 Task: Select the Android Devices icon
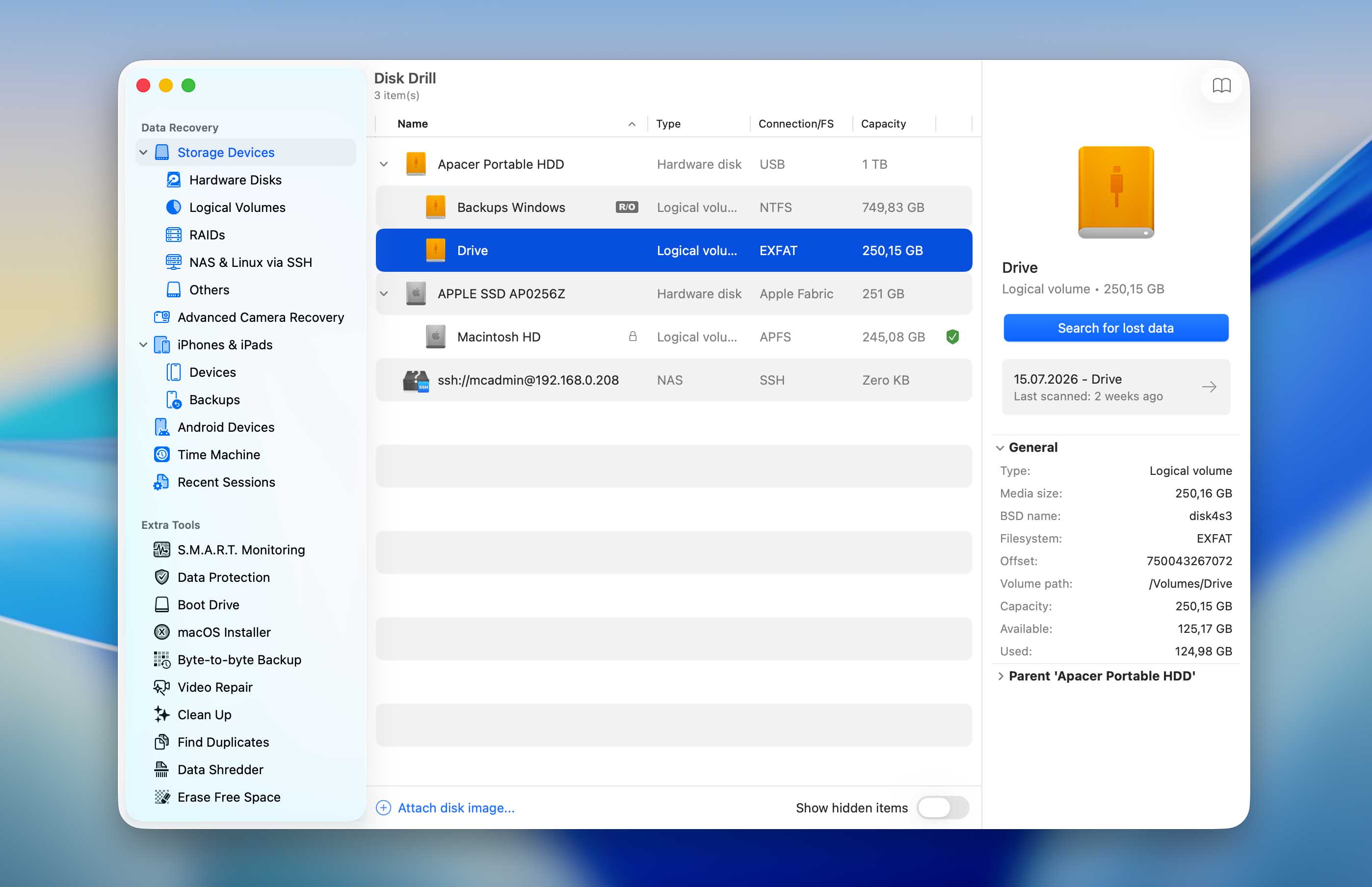pyautogui.click(x=162, y=427)
